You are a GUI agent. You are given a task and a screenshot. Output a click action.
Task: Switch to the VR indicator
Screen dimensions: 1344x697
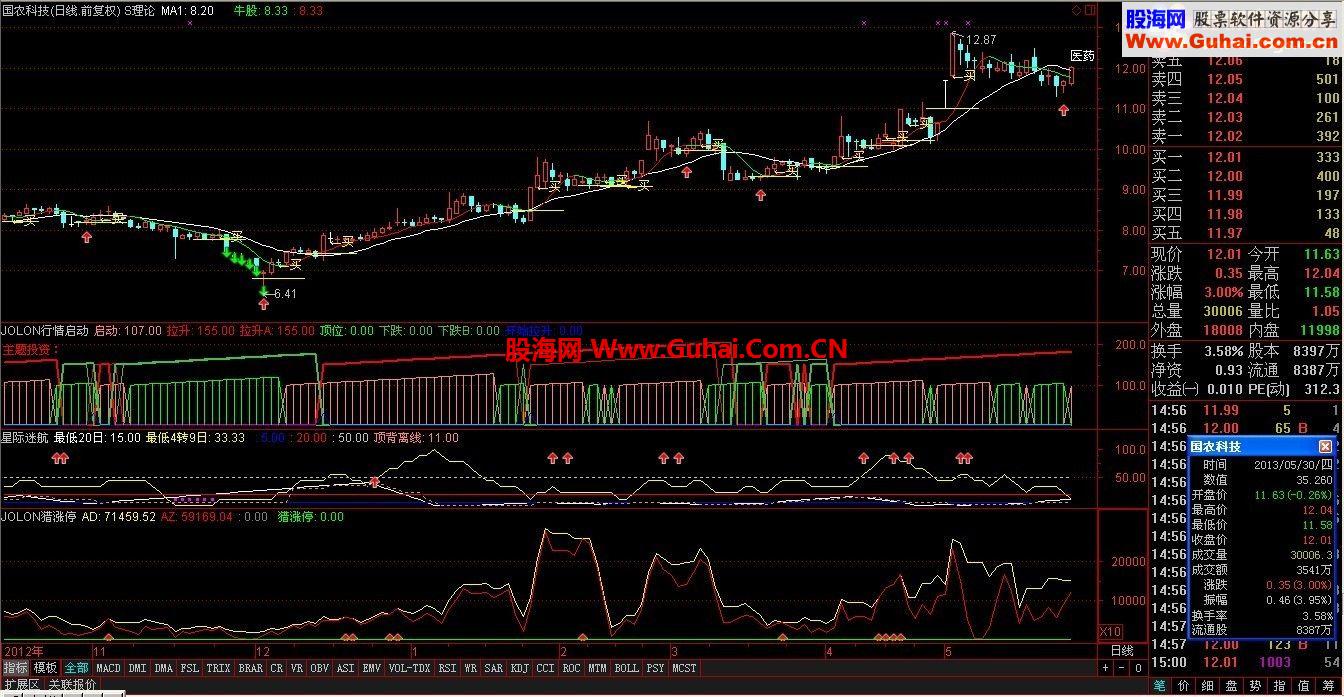(x=298, y=667)
